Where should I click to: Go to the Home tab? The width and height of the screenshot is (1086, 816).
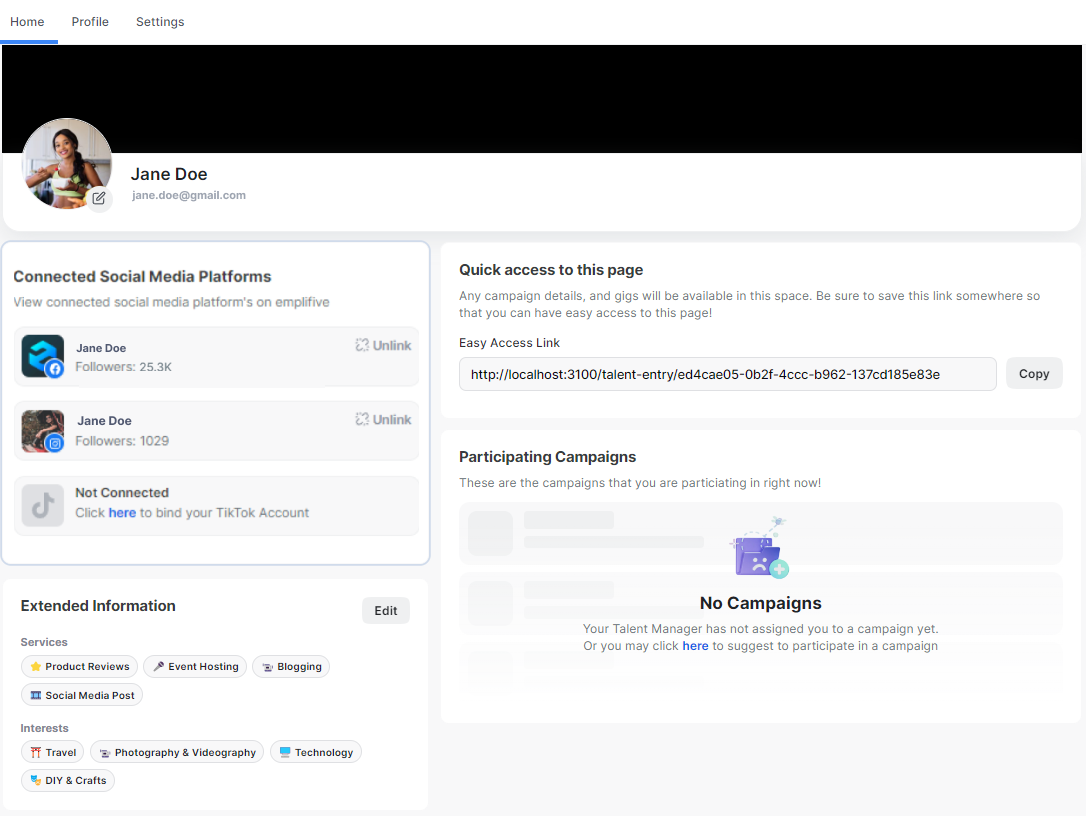pyautogui.click(x=27, y=22)
